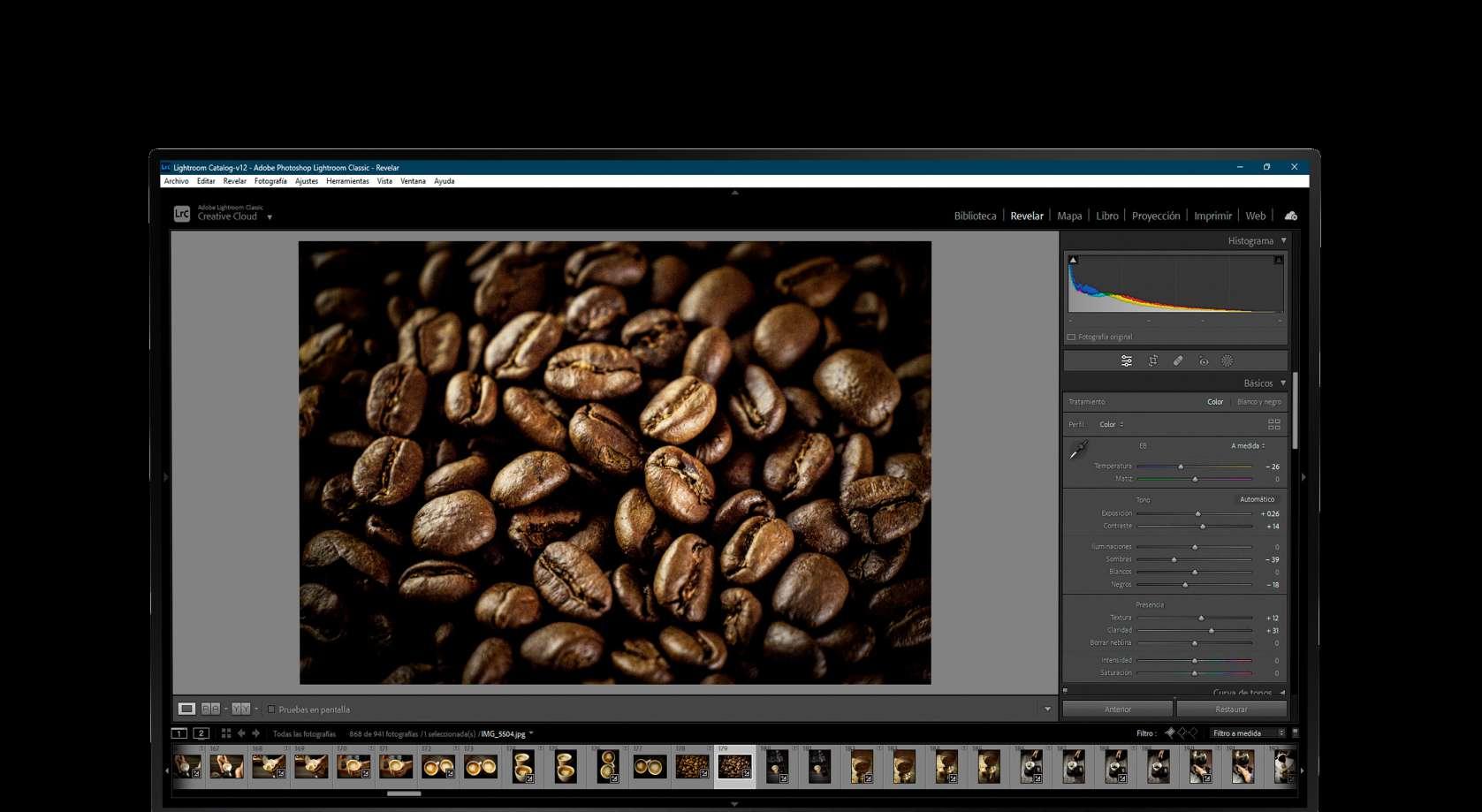
Task: Go forward with filmstrip right arrow
Action: (256, 733)
